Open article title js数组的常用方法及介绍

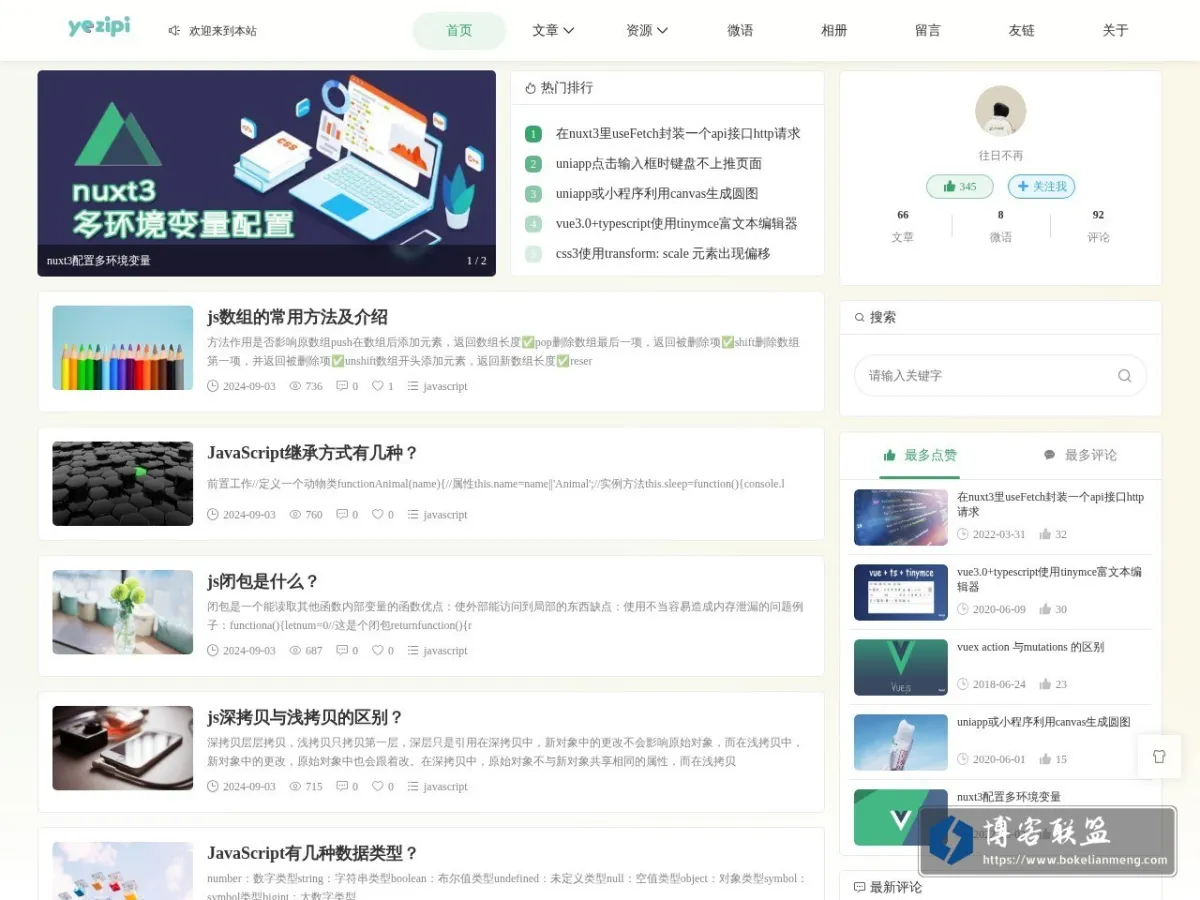297,318
